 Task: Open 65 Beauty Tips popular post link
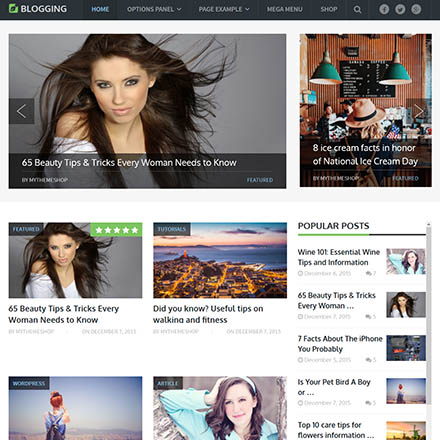[x=337, y=301]
